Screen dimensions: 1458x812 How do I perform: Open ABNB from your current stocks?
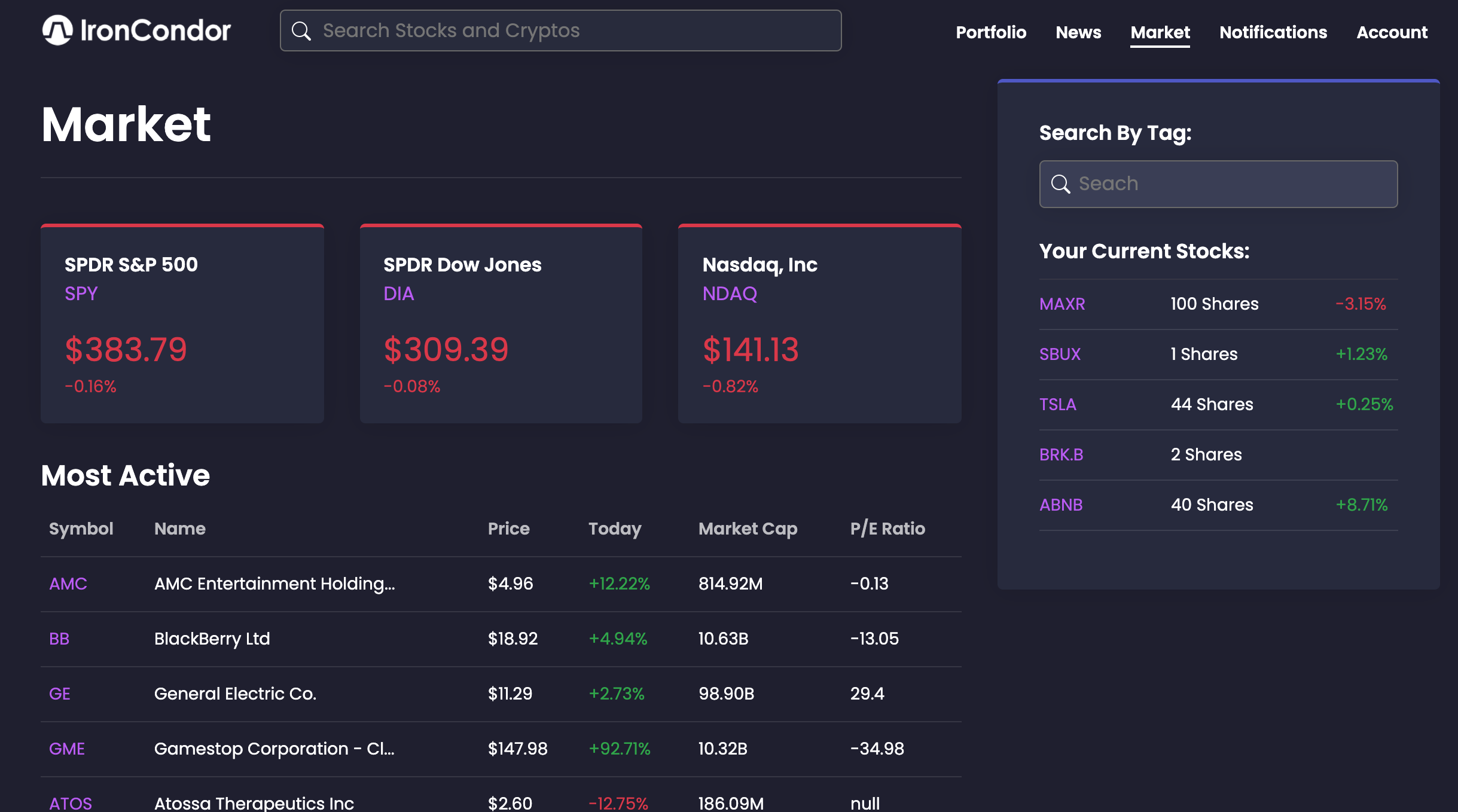coord(1061,505)
